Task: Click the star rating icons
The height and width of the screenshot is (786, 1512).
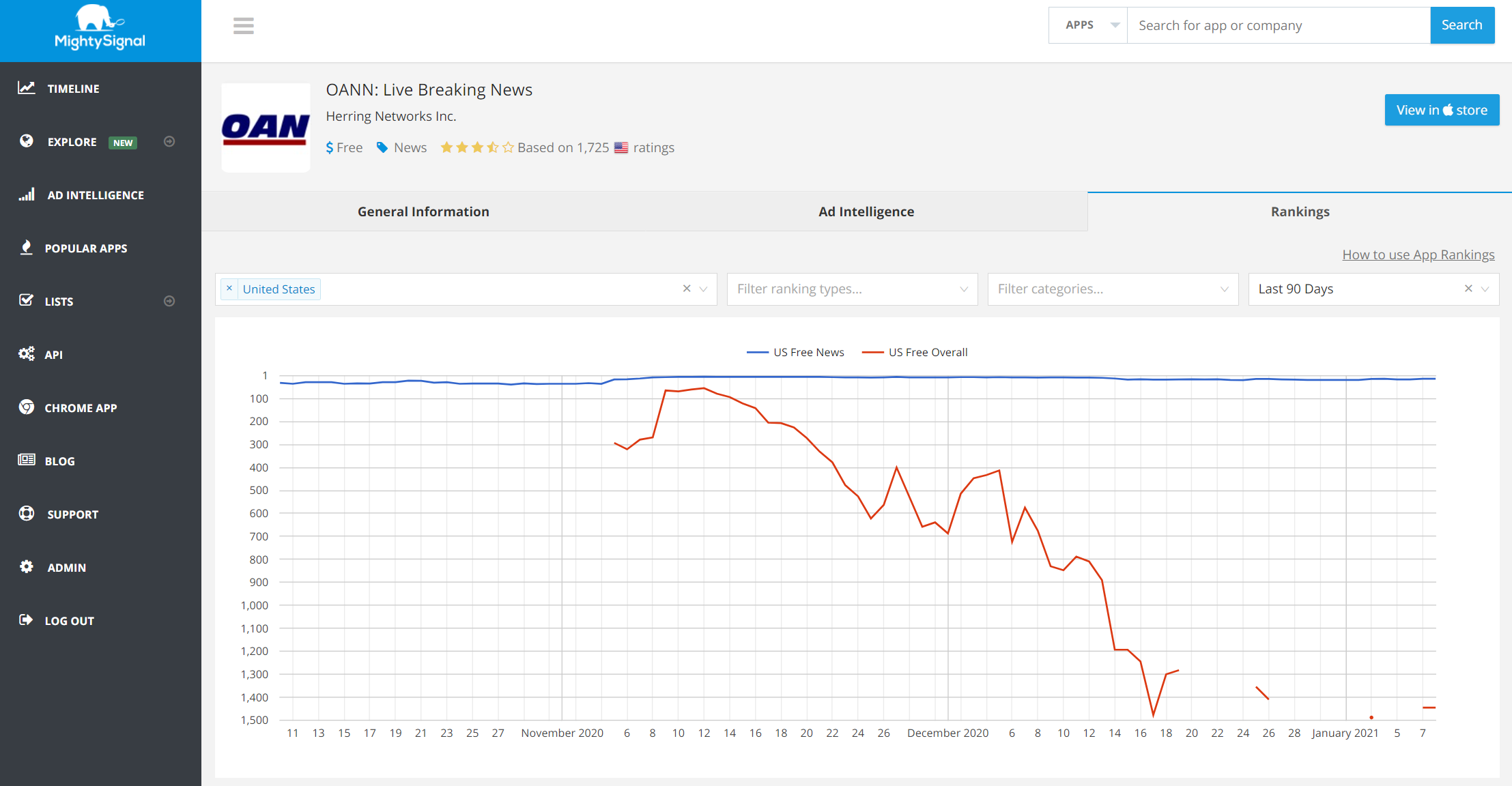Action: 477,147
